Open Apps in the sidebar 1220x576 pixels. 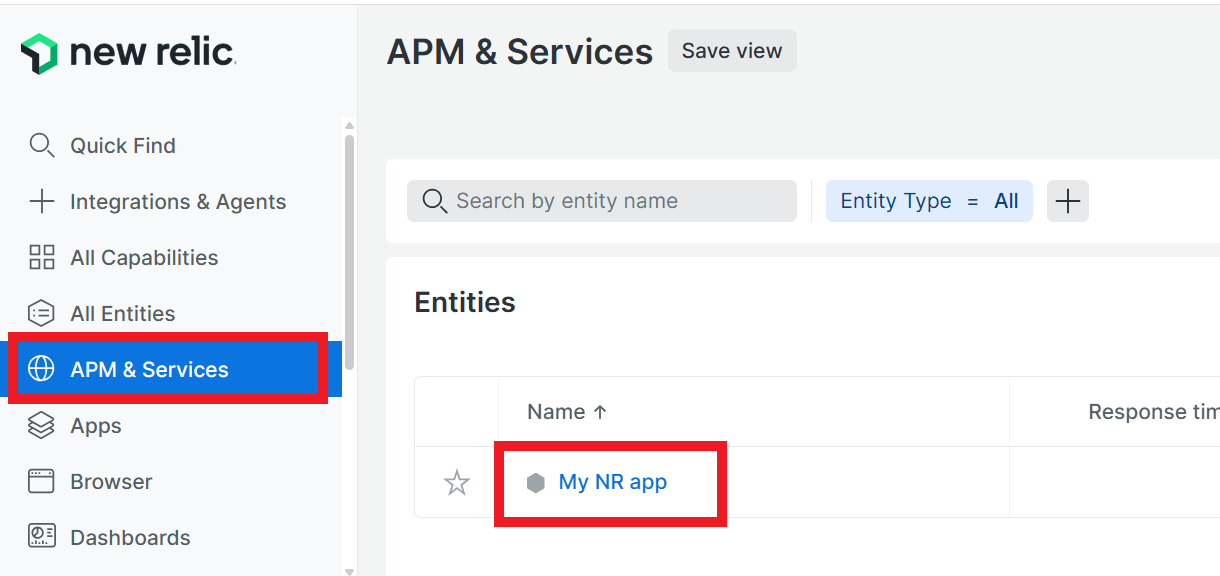[96, 426]
